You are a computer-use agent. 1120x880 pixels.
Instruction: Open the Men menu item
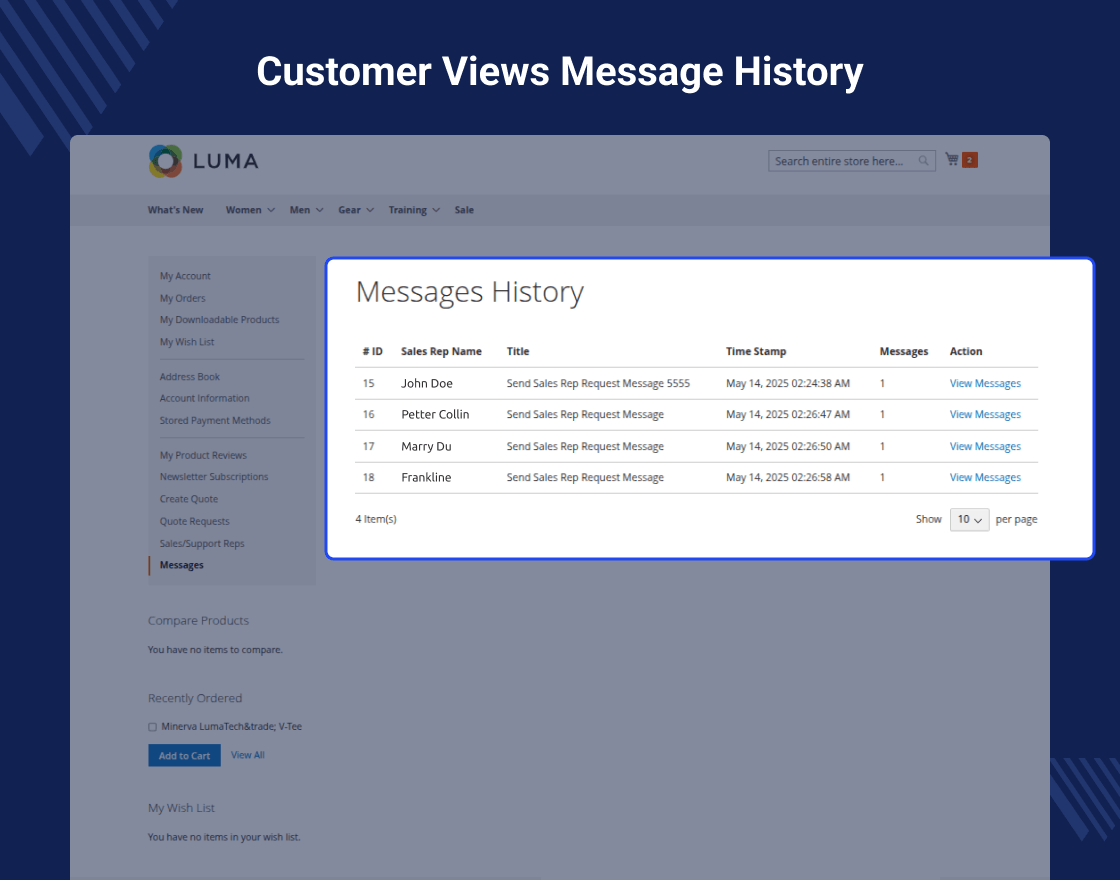click(x=300, y=210)
